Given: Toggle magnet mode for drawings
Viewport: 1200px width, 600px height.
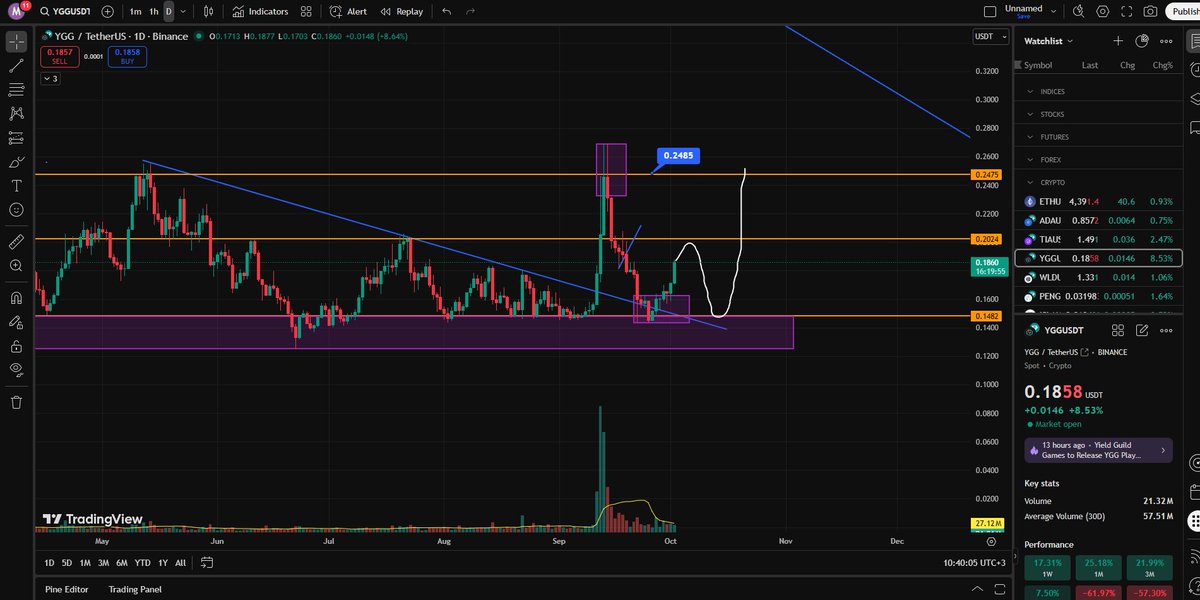Looking at the screenshot, I should point(16,298).
